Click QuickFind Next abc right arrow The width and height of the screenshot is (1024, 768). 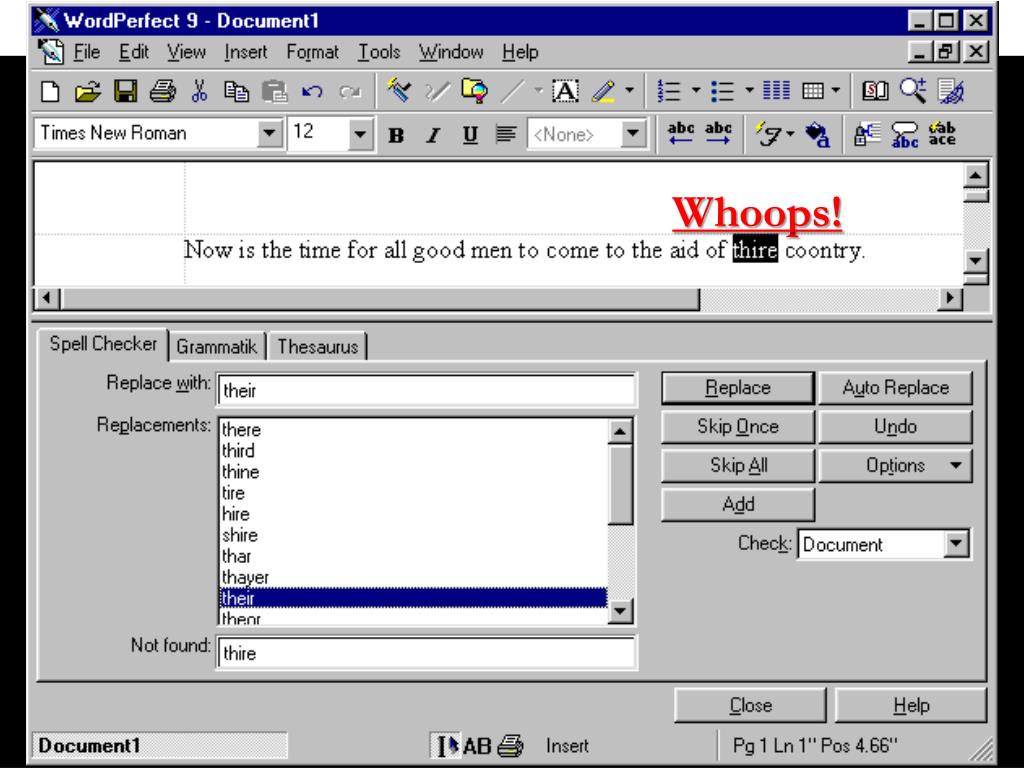718,133
